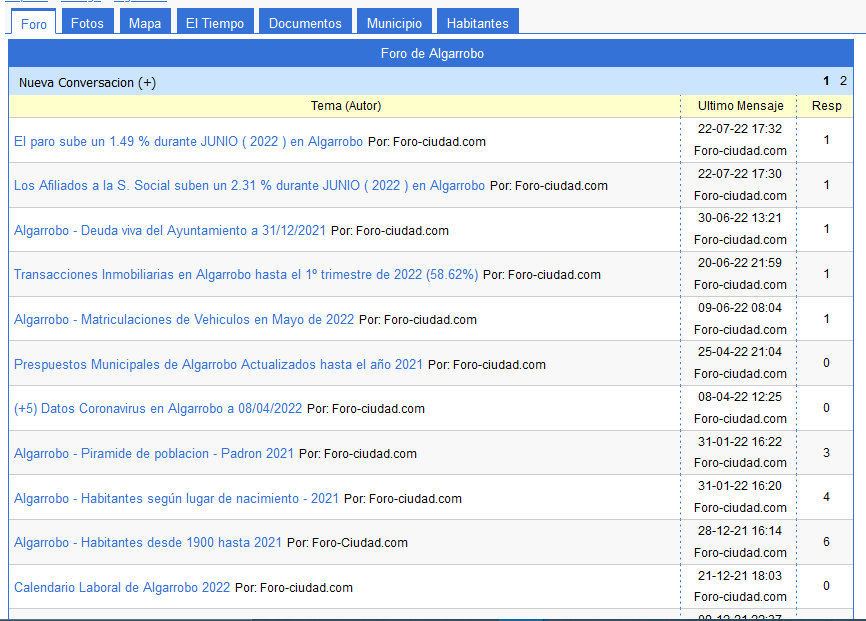Open the Documentos tab
Viewport: 866px width, 621px height.
[x=305, y=23]
